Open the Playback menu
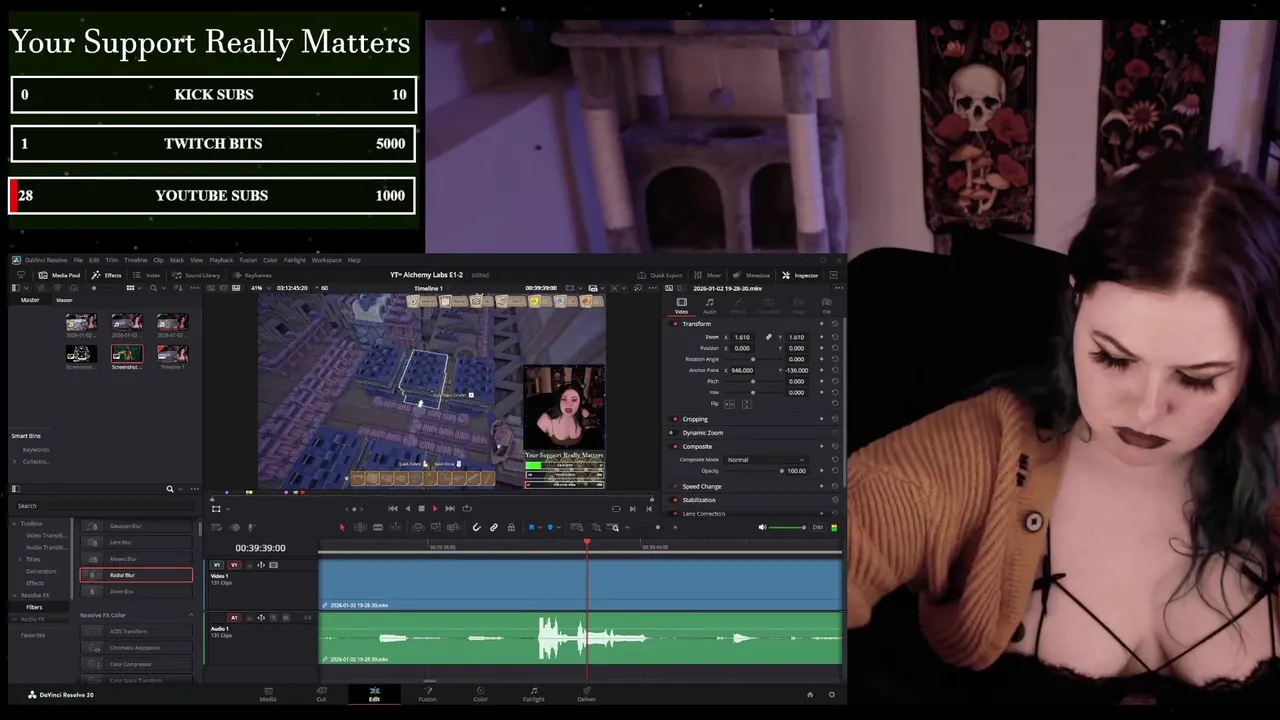This screenshot has height=720, width=1280. [x=221, y=260]
